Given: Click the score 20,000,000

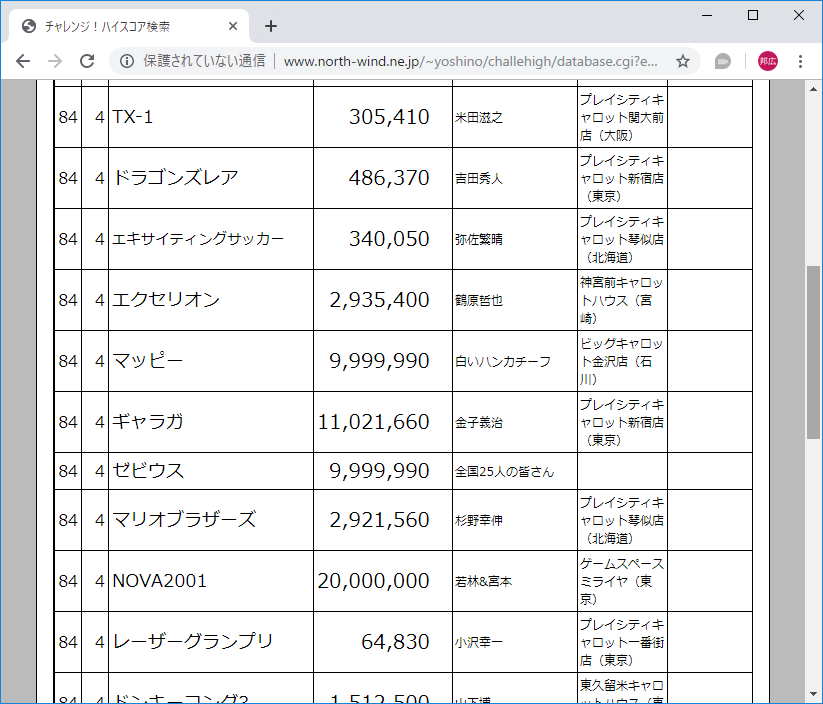Looking at the screenshot, I should click(374, 581).
